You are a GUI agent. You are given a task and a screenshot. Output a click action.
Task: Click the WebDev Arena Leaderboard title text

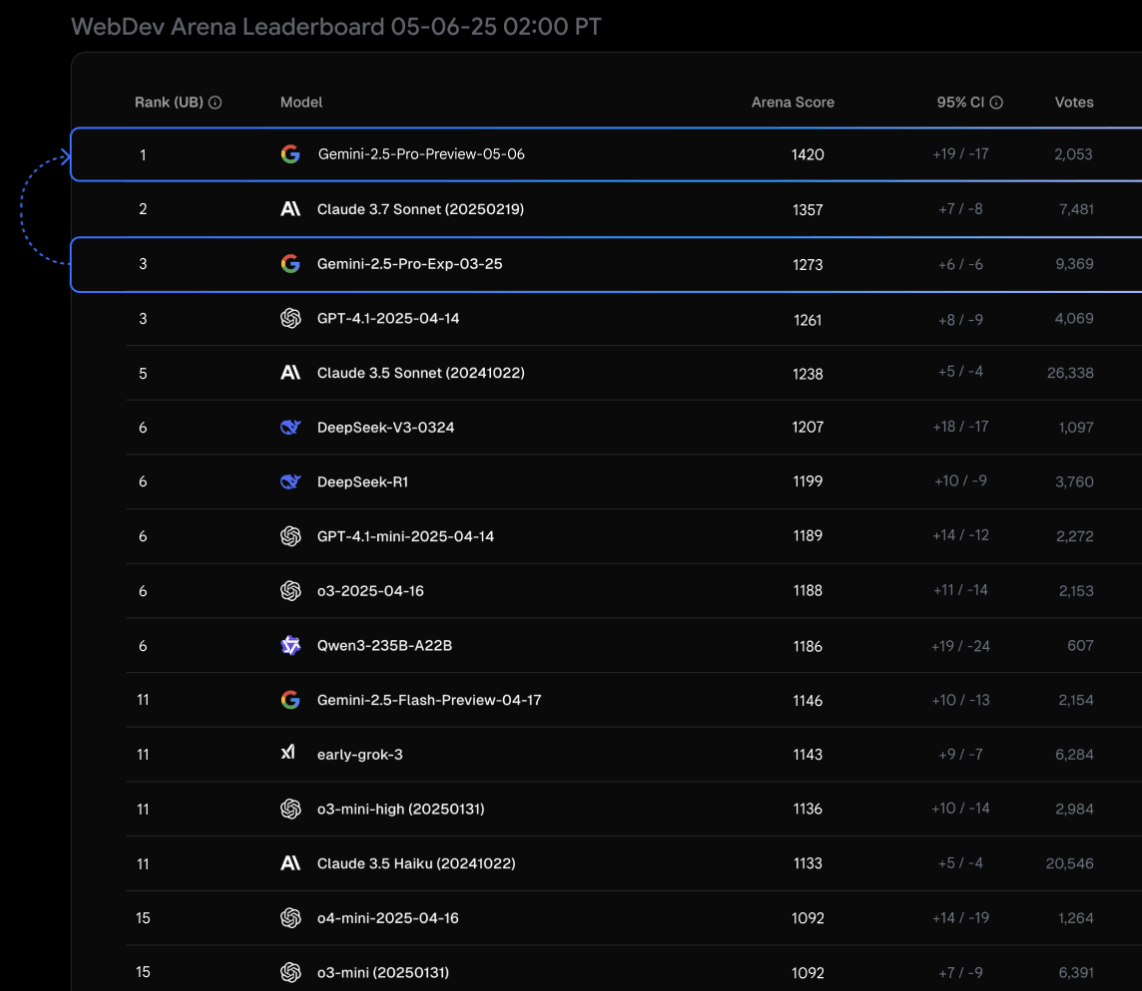pos(336,26)
